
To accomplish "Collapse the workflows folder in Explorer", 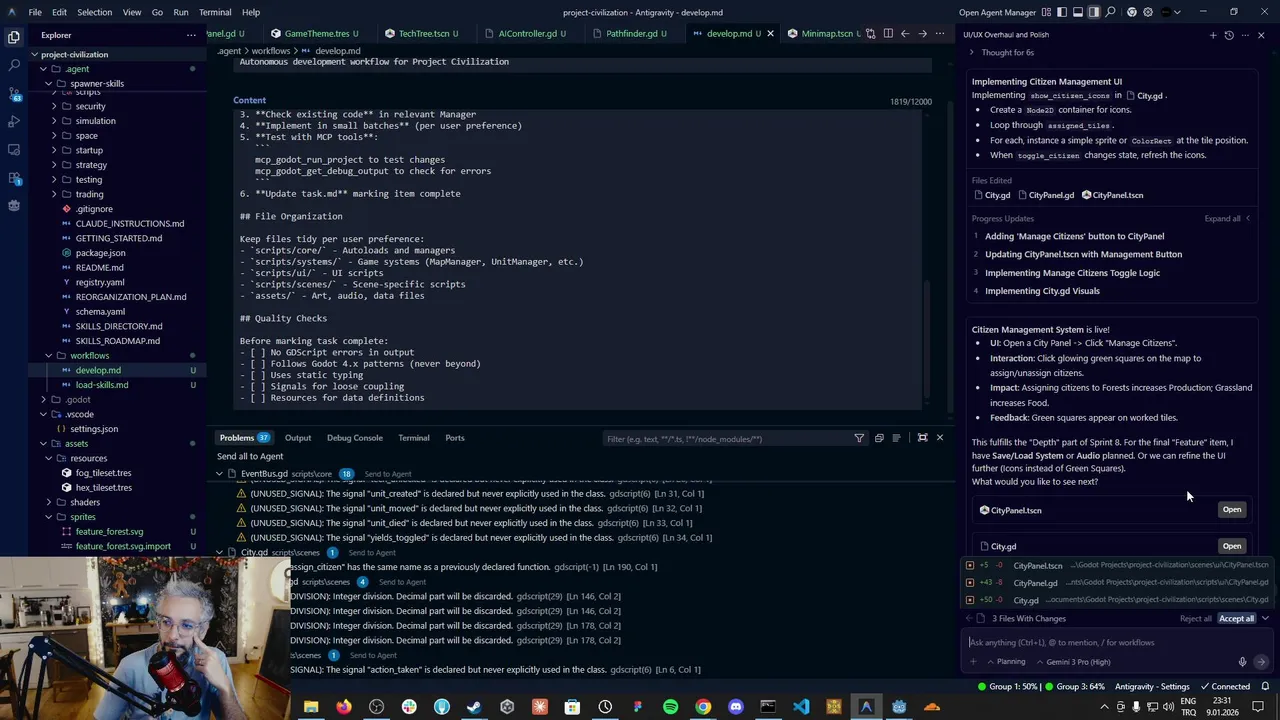I will [x=48, y=355].
